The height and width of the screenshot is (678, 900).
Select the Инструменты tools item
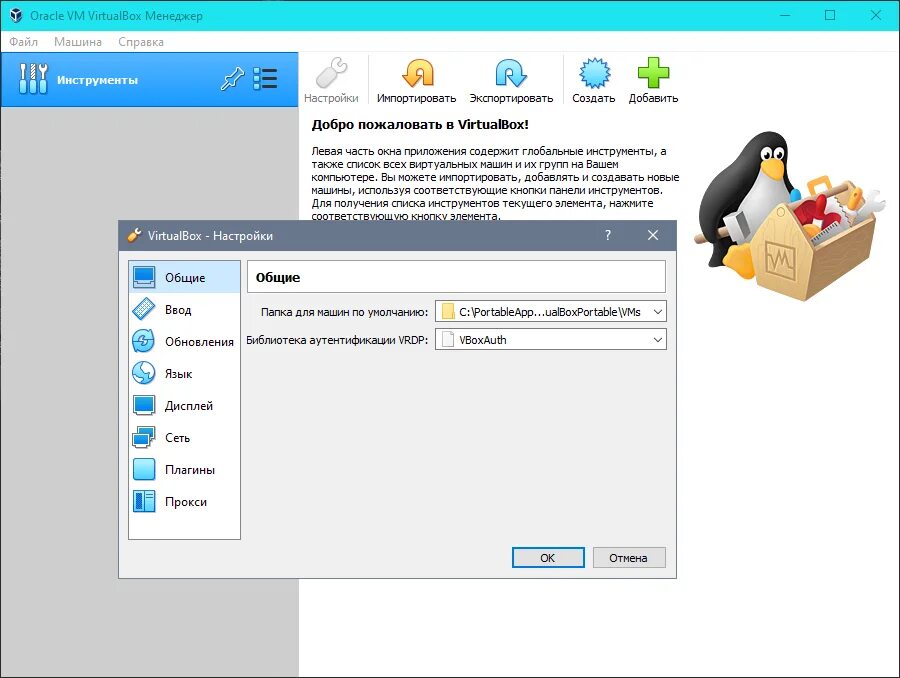coord(149,80)
